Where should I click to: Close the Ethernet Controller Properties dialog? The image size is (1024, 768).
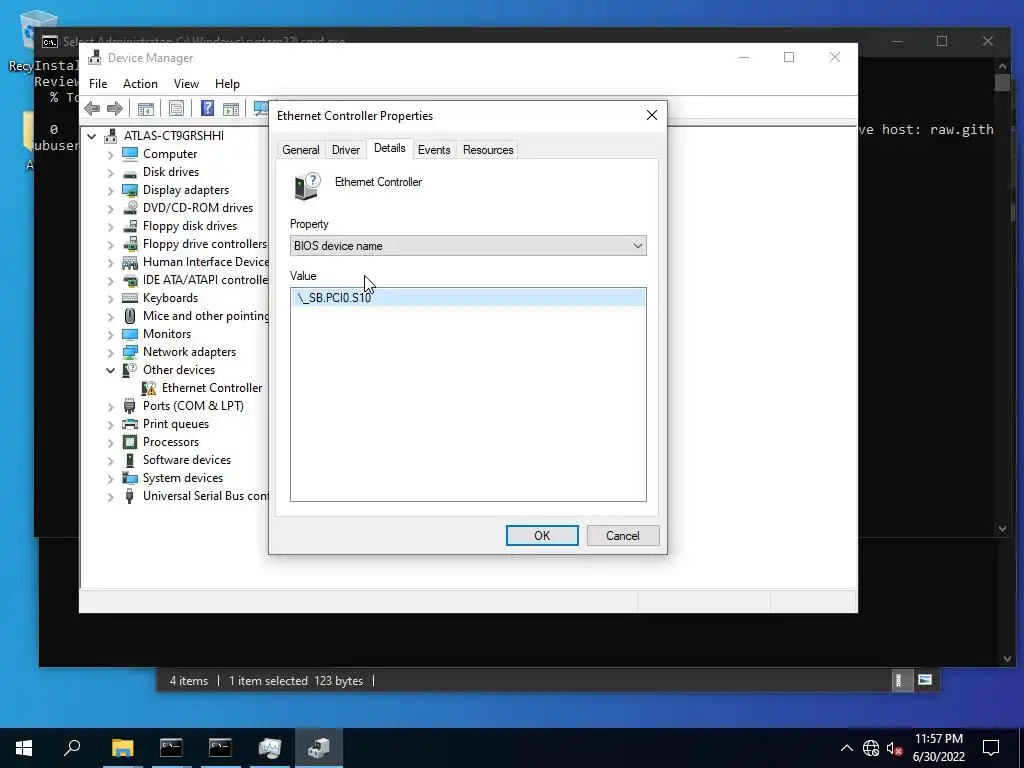(x=652, y=116)
